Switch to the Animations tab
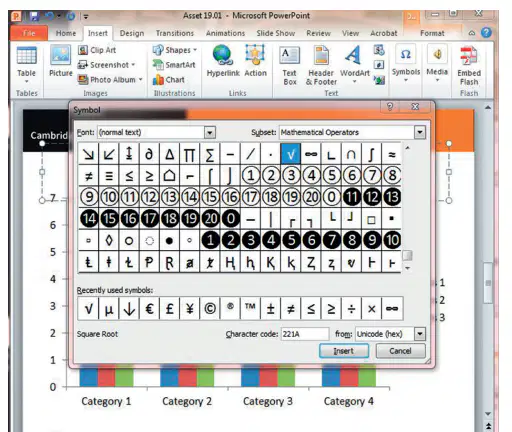This screenshot has width=512, height=432. pyautogui.click(x=225, y=33)
